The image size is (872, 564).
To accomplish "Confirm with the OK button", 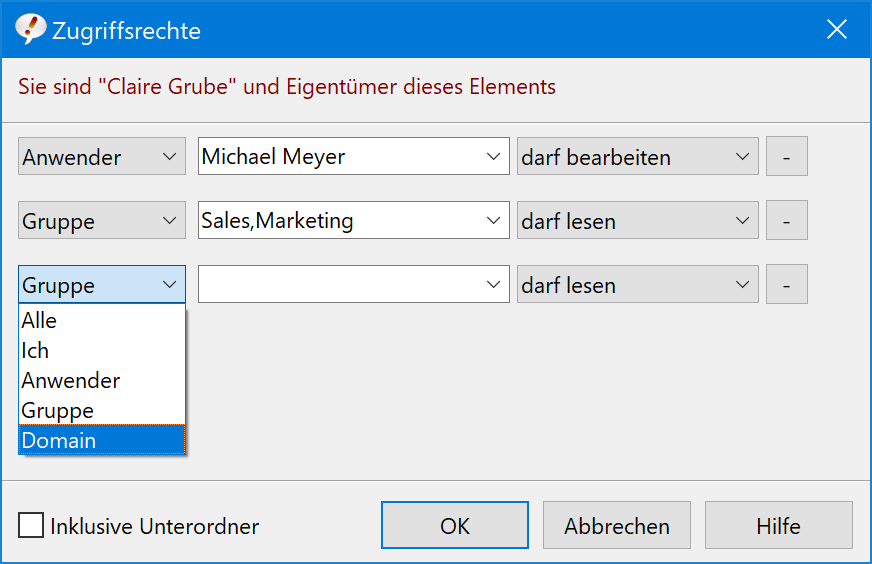I will [455, 525].
